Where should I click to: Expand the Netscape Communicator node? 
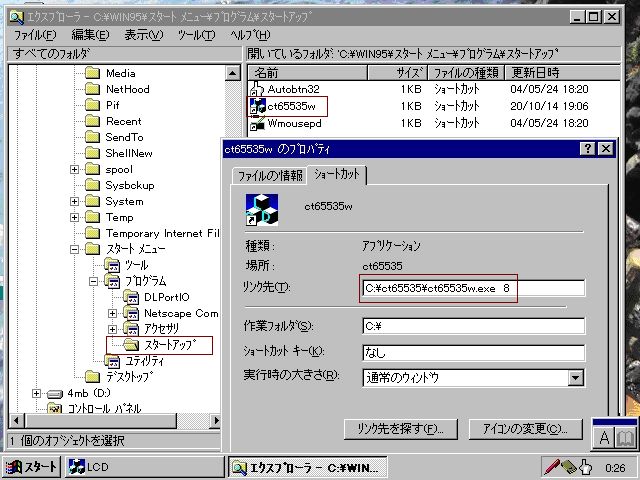pyautogui.click(x=113, y=313)
